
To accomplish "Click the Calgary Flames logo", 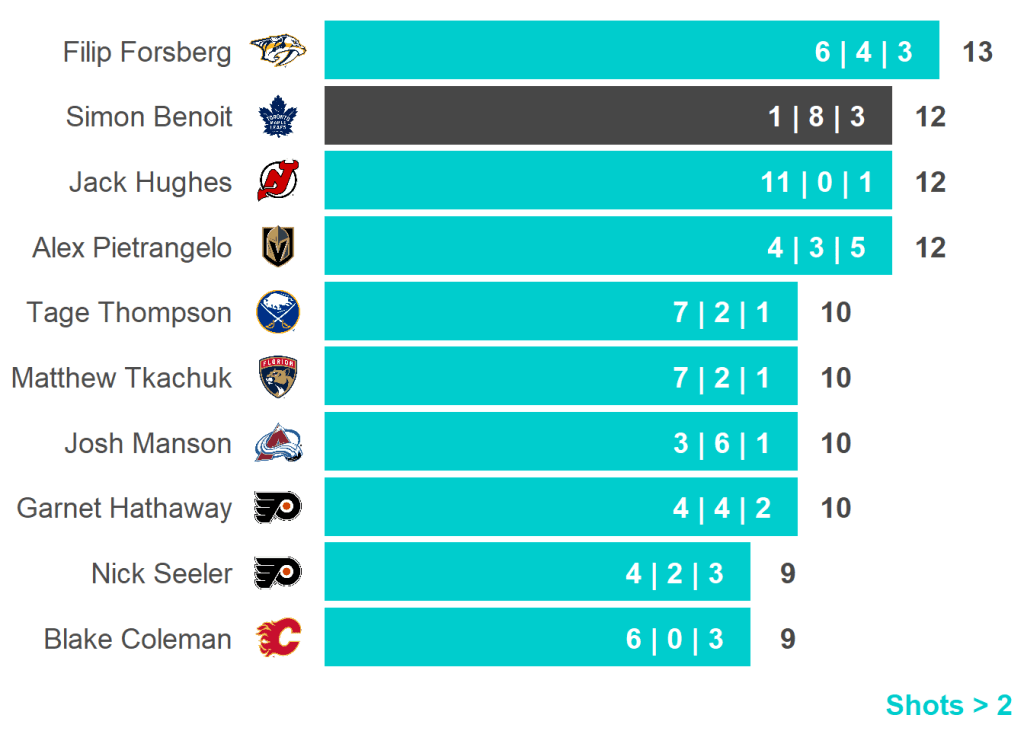I will [x=278, y=638].
